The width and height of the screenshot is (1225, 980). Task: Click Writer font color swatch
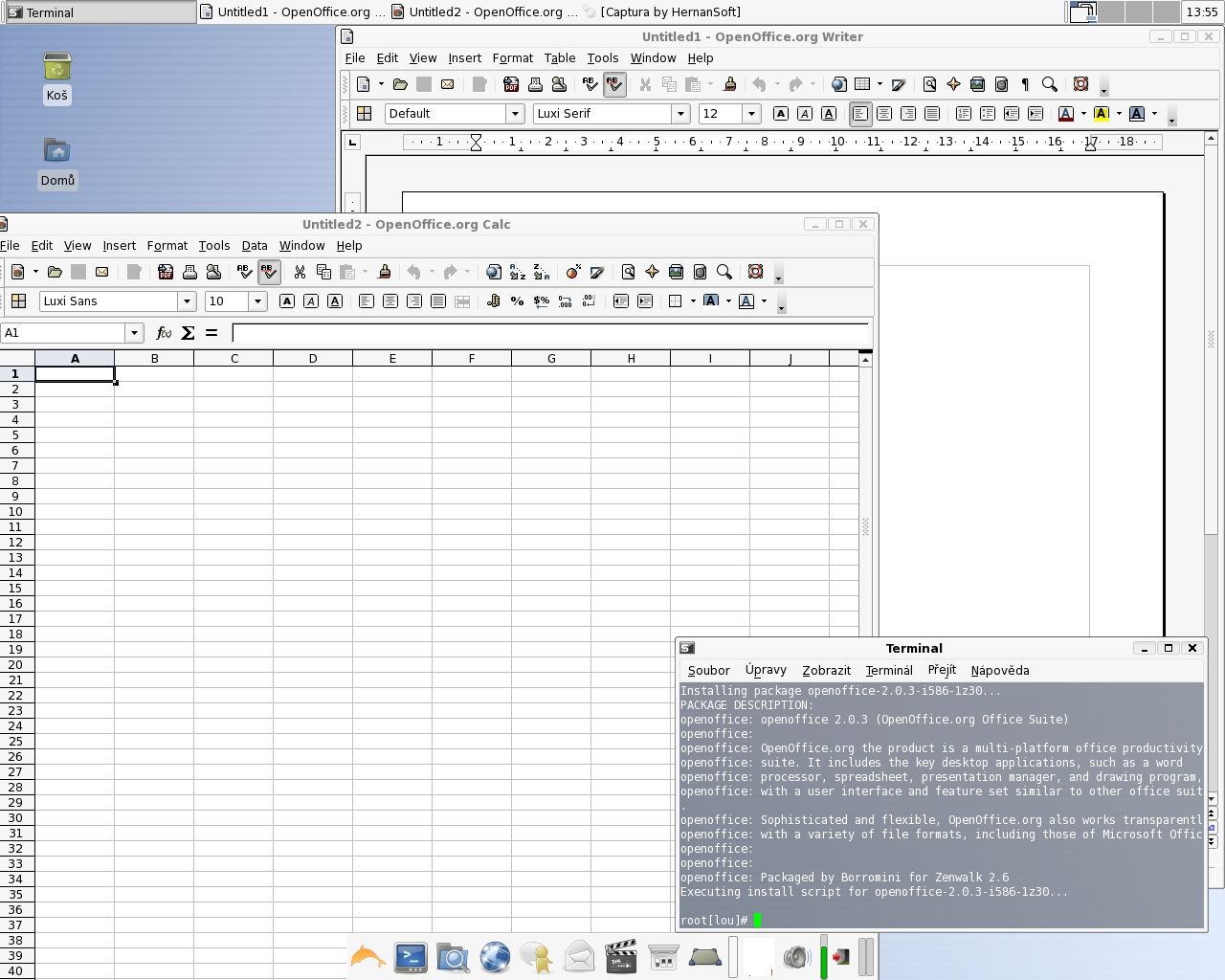coord(1066,113)
